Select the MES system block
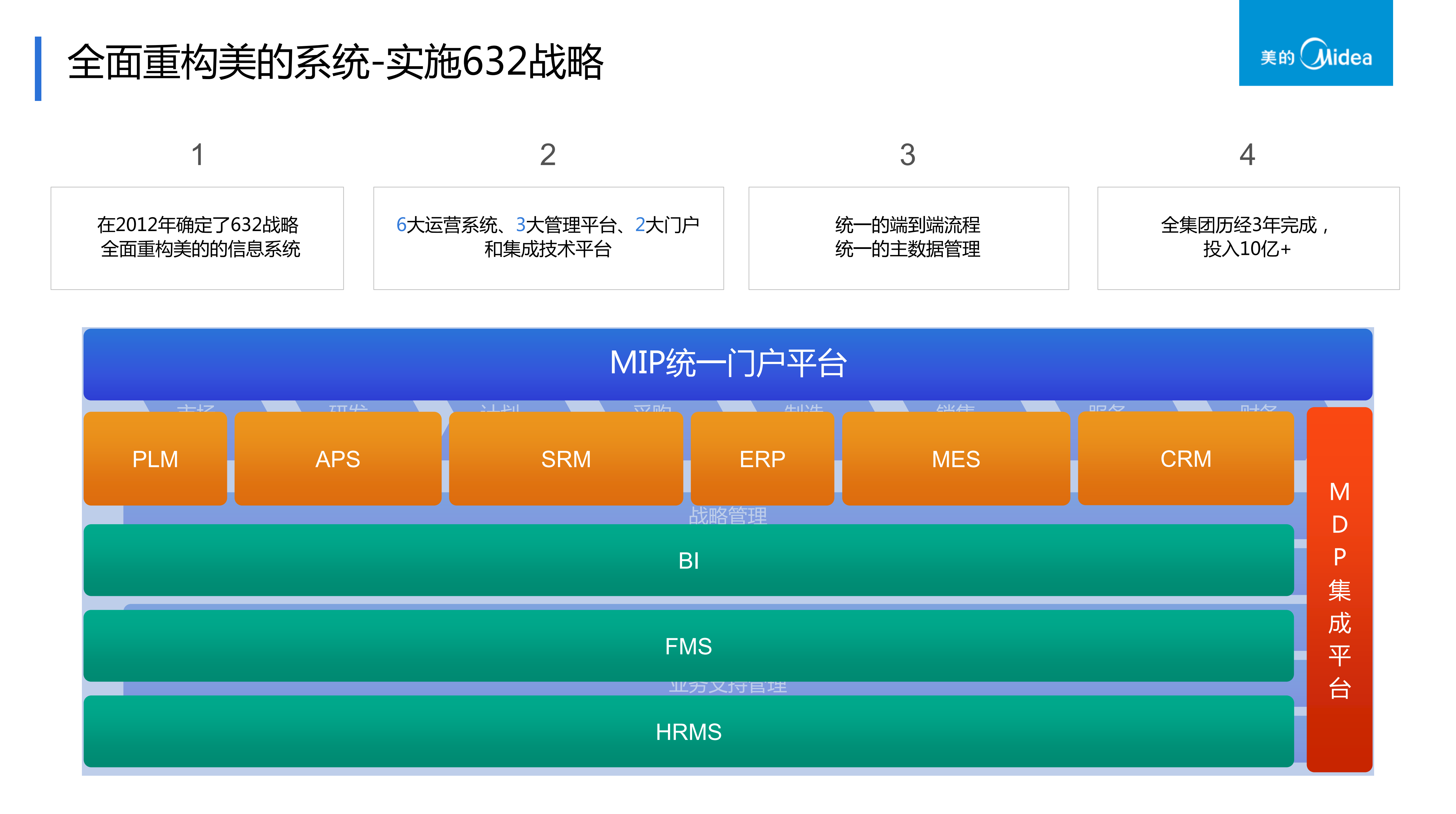1456x814 pixels. (x=956, y=458)
